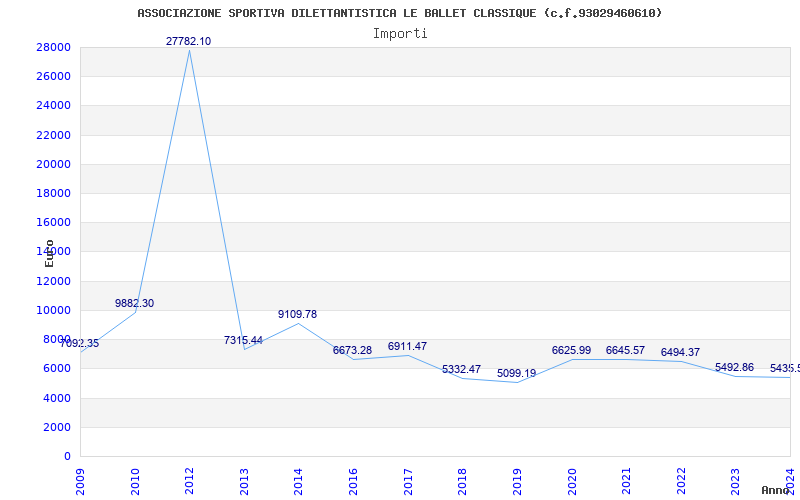This screenshot has height=500, width=800.
Task: Click the 28000 y-axis tick label
Action: 54,47
